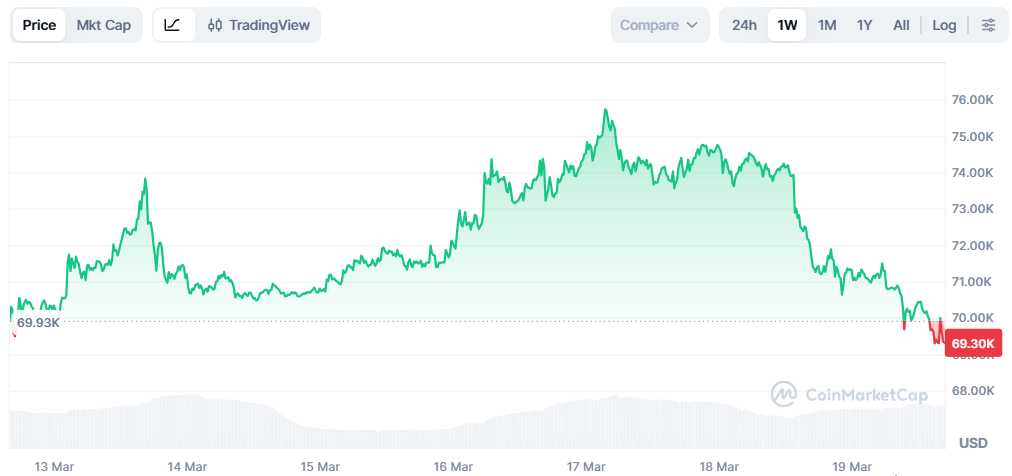The image size is (1012, 476).
Task: Click the 69.93K opening price label
Action: (38, 322)
